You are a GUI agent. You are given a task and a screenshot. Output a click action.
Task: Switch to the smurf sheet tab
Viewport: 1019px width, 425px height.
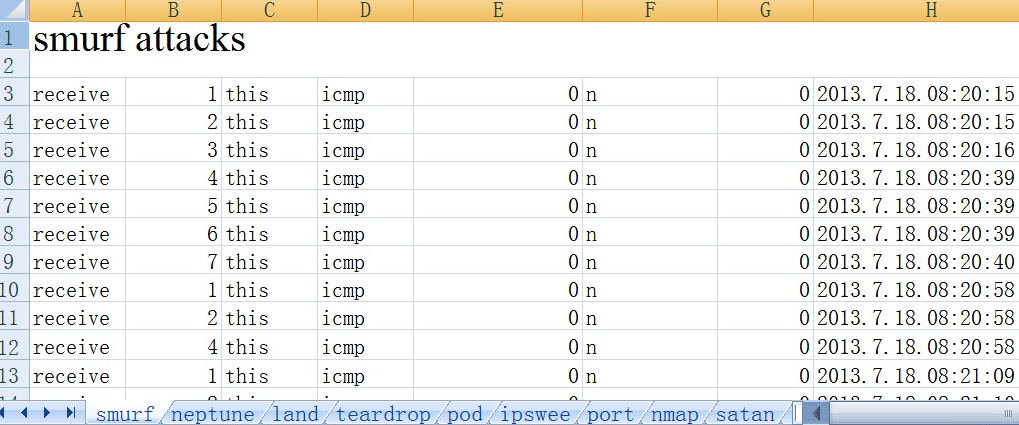coord(125,414)
